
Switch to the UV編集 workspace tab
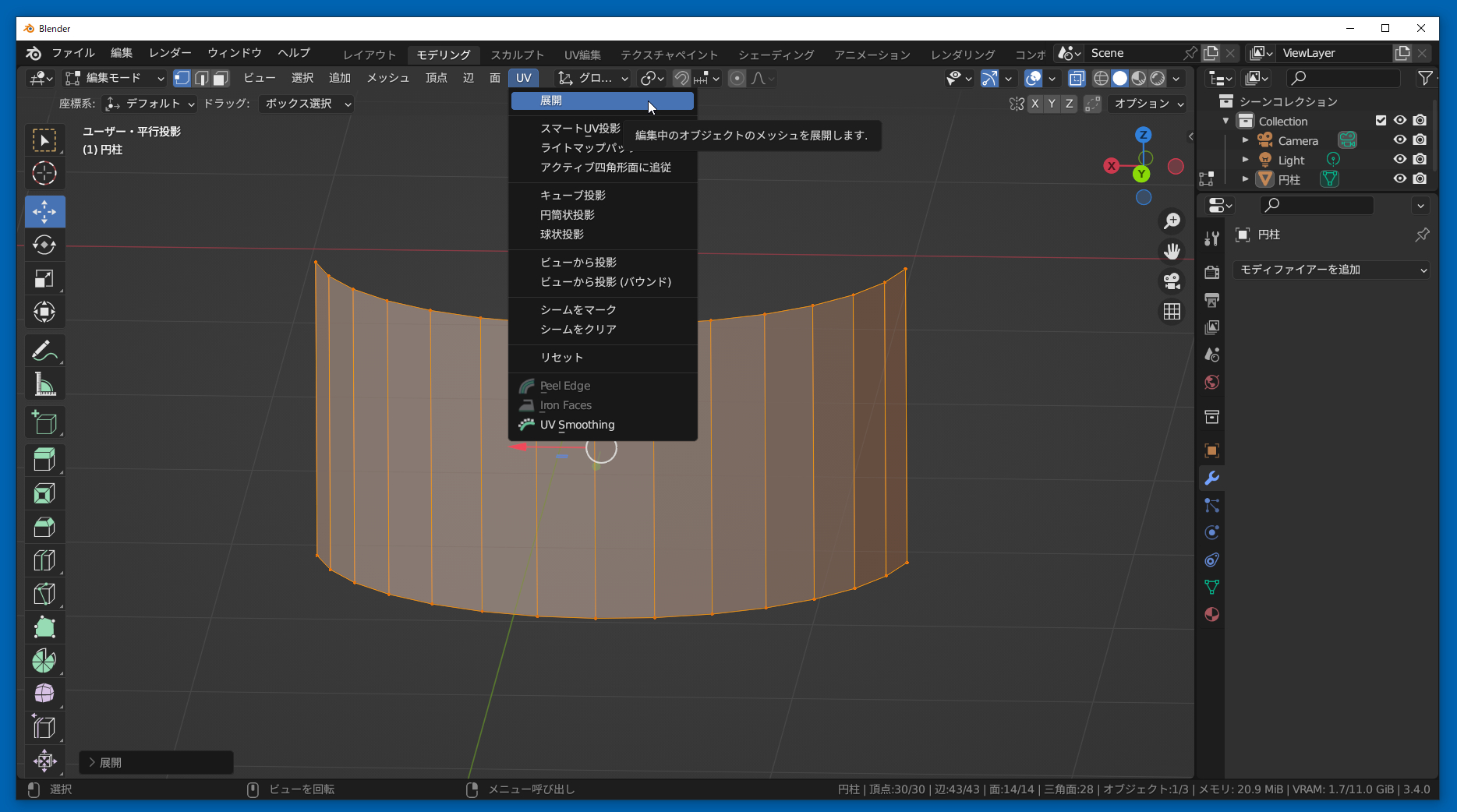point(582,55)
